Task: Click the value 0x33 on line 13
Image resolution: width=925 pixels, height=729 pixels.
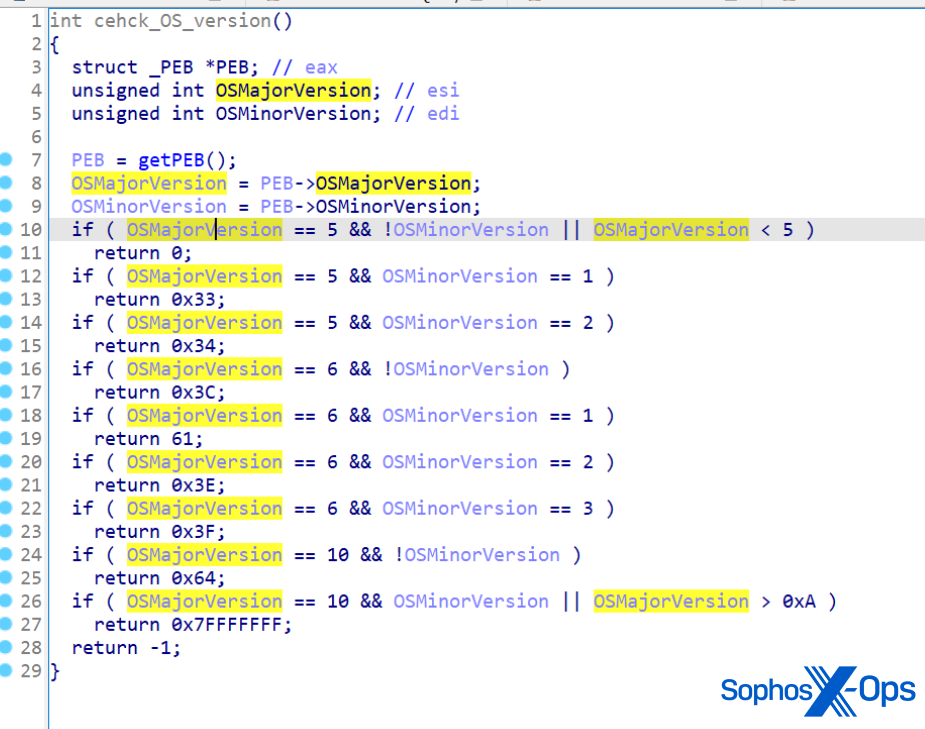Action: coord(193,300)
